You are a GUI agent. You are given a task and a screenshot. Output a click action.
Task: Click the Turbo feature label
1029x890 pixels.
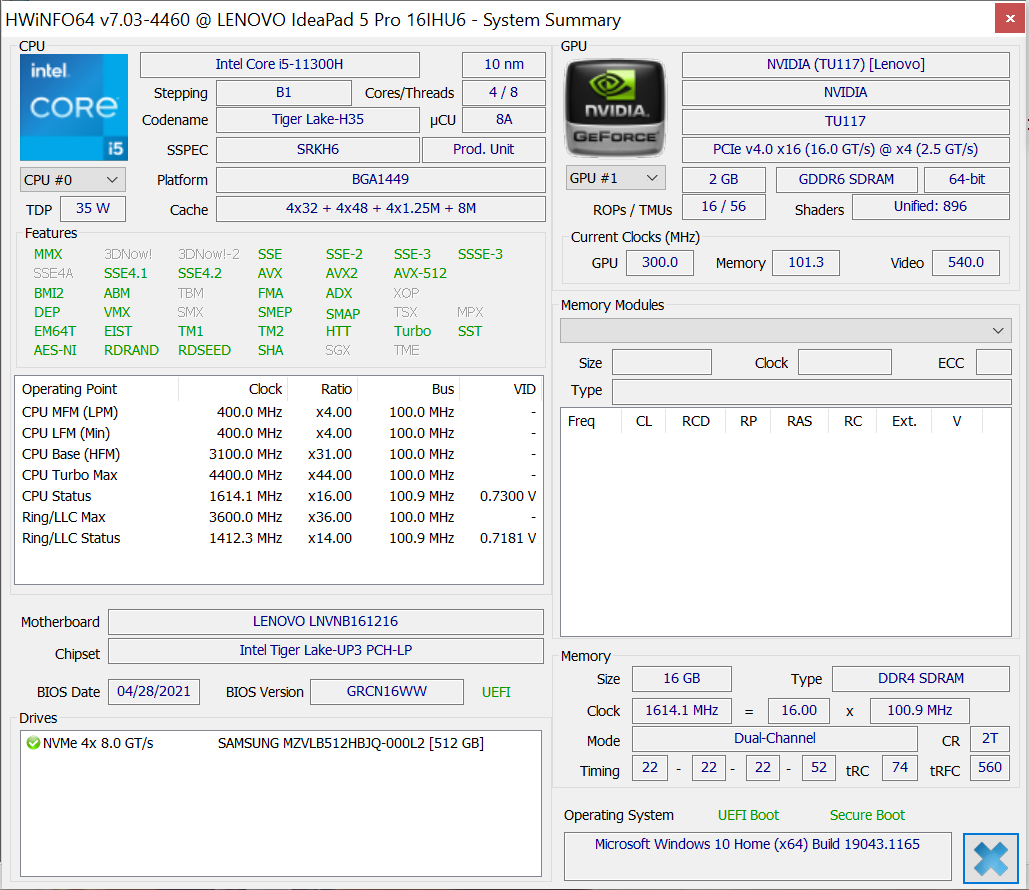pyautogui.click(x=412, y=331)
